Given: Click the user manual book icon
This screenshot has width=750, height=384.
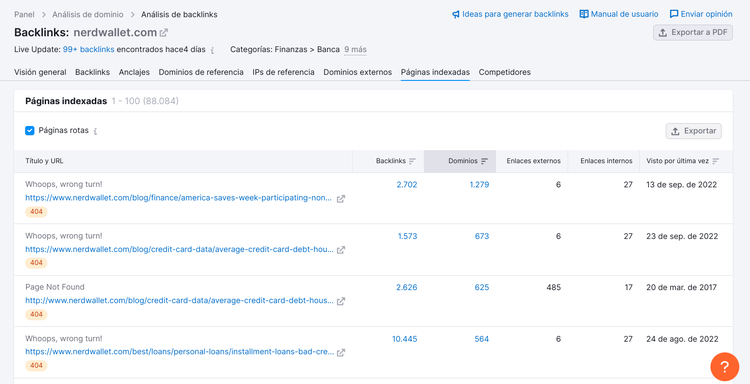Looking at the screenshot, I should 584,14.
